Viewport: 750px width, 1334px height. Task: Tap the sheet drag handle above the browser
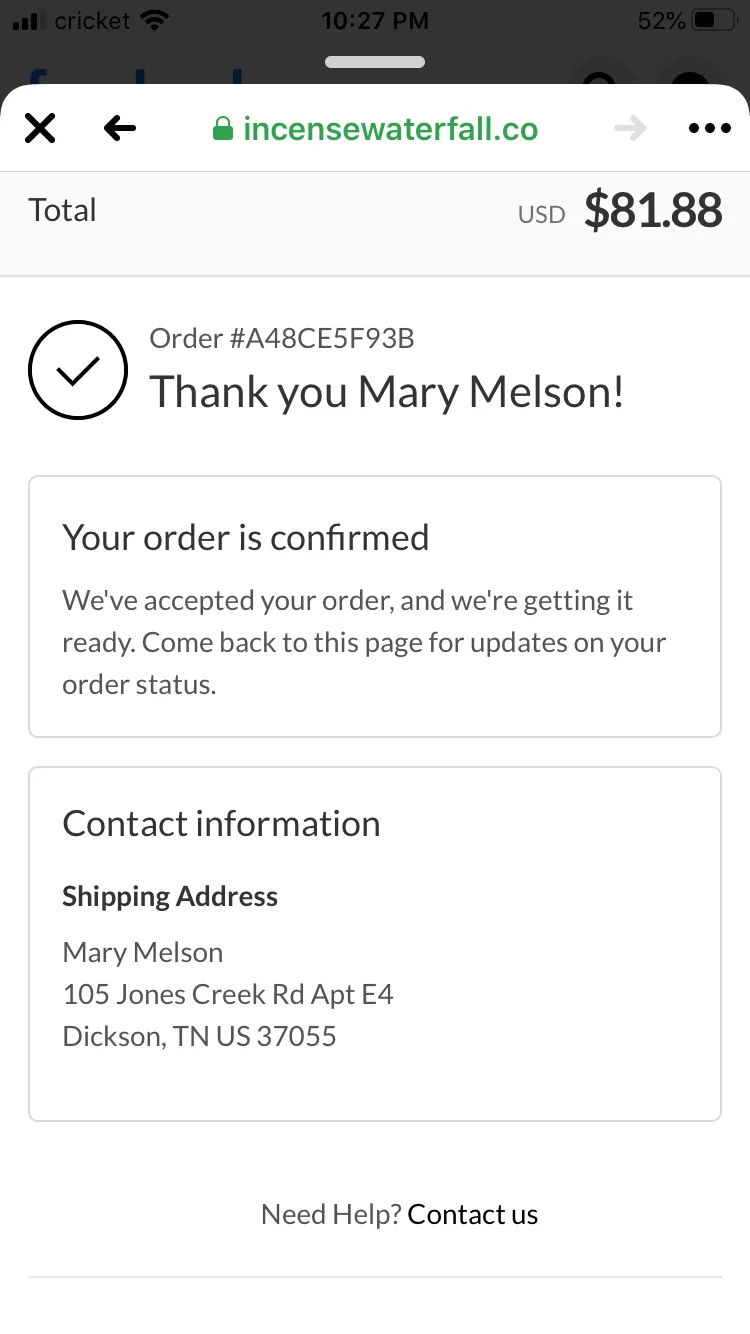(x=375, y=62)
